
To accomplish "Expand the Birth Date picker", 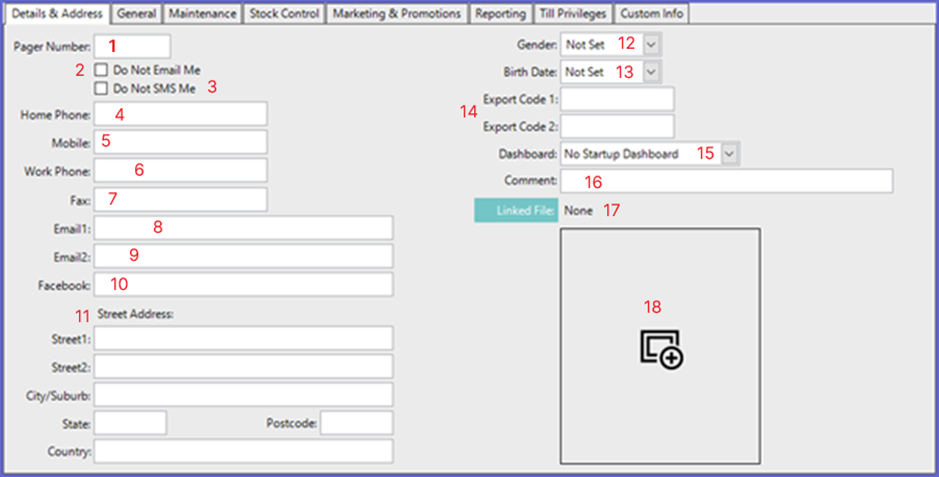I will click(651, 72).
